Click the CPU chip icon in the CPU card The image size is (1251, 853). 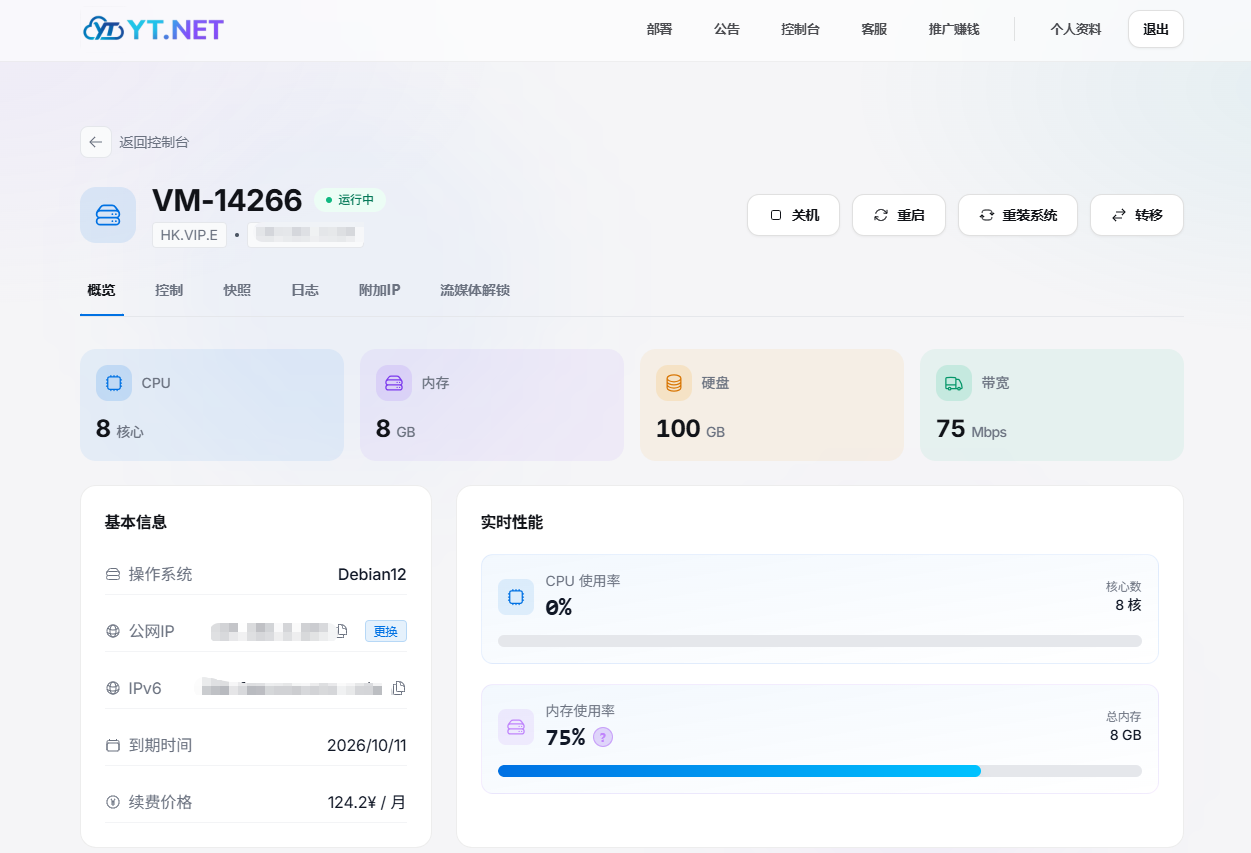click(x=114, y=383)
